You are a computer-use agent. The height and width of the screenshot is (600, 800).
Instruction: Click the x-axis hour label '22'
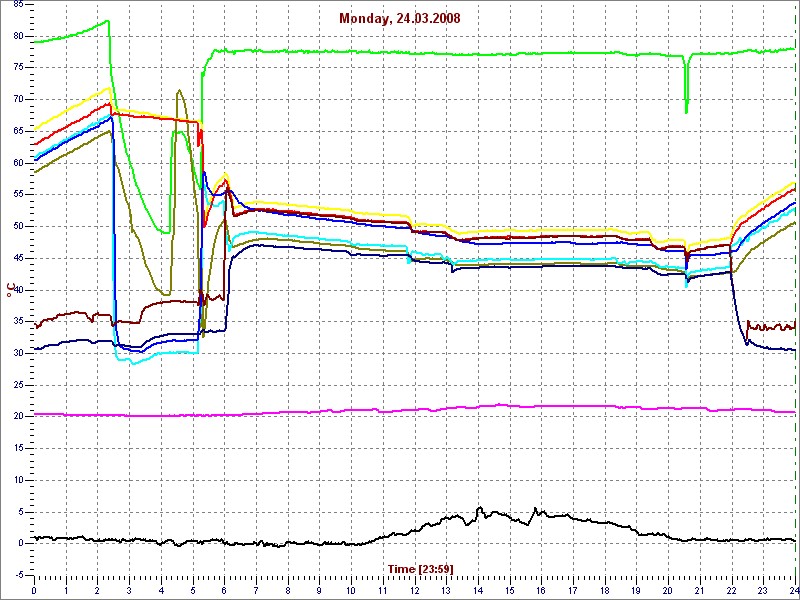tap(731, 589)
